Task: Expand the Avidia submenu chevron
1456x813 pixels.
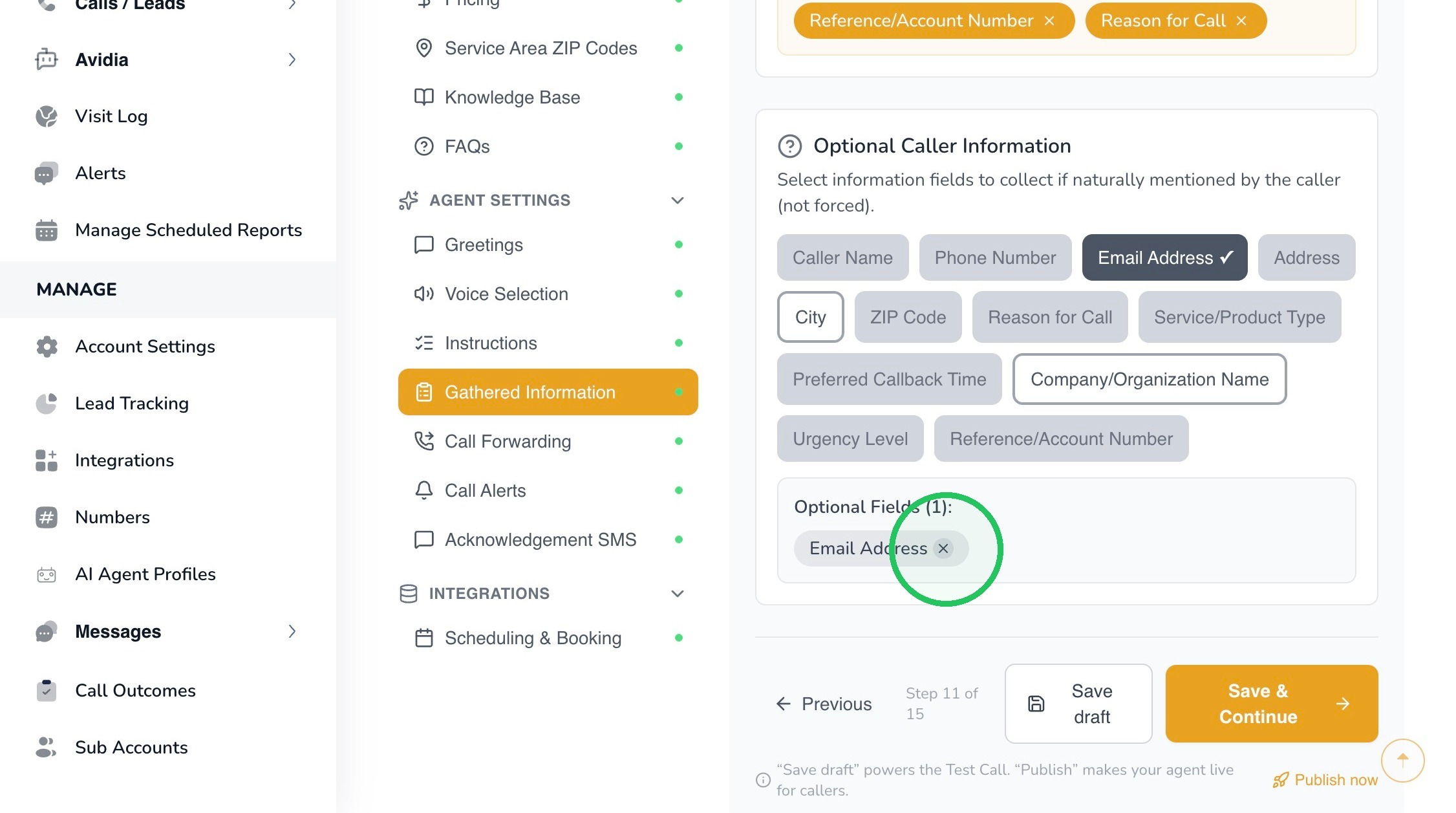Action: 292,60
